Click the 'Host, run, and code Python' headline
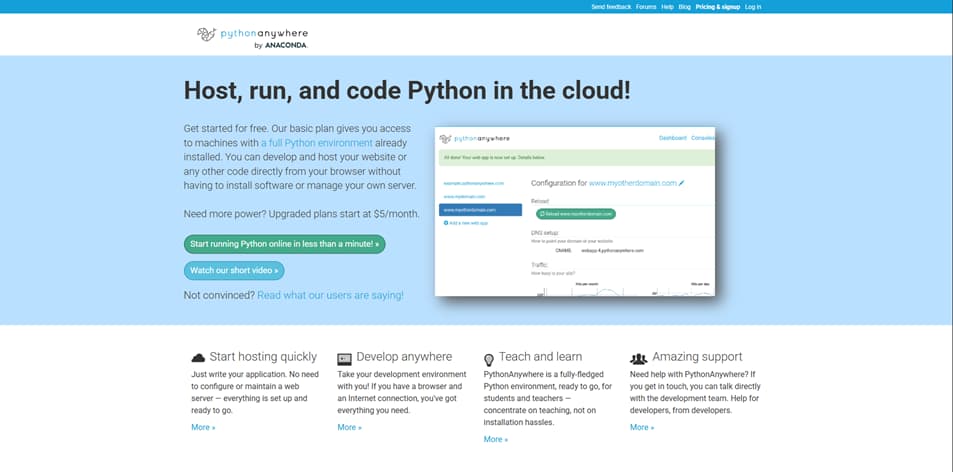Viewport: 953px width, 472px height. click(407, 91)
